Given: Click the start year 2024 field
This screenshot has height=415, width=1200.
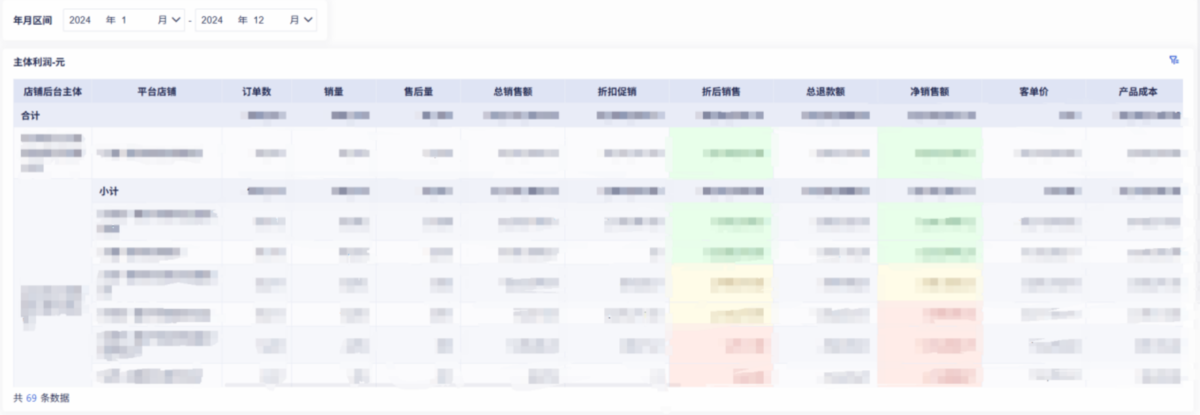Looking at the screenshot, I should (80, 20).
